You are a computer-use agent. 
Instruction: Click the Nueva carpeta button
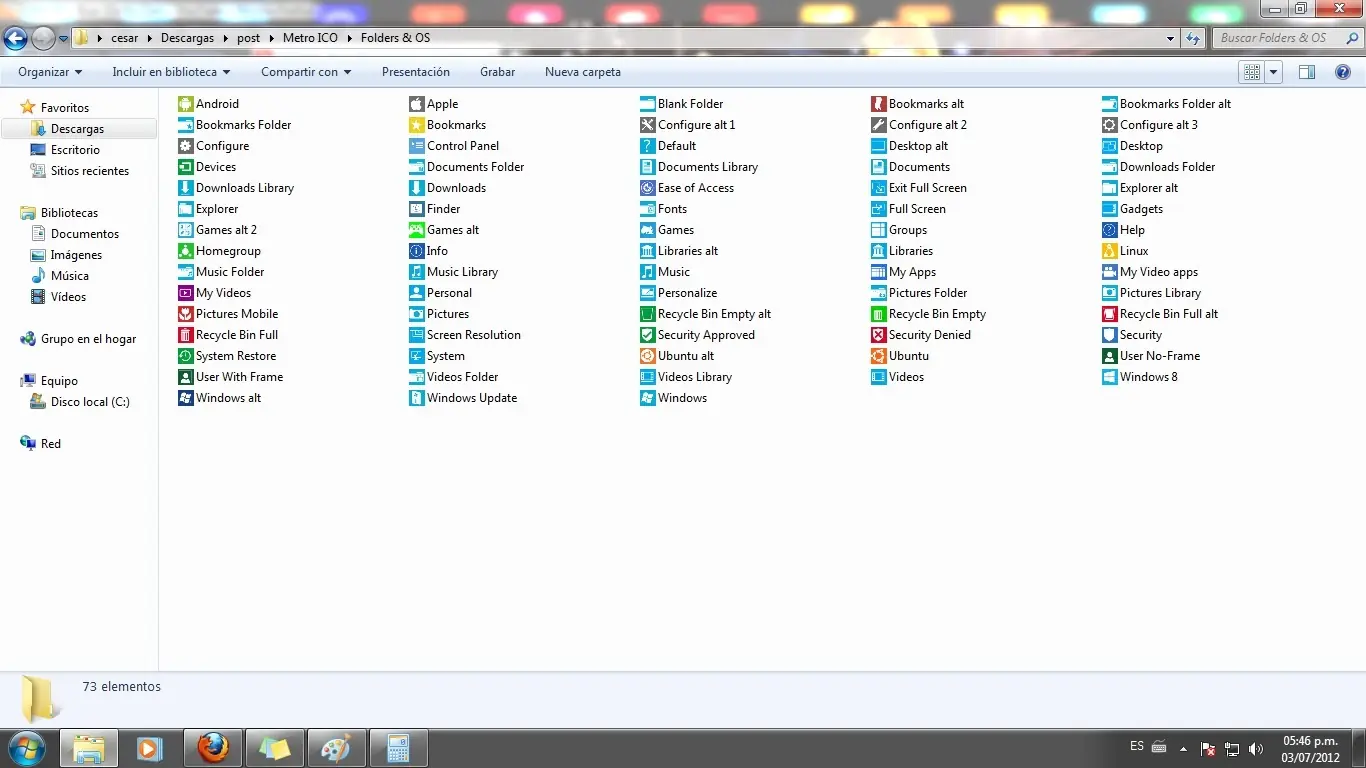pos(583,72)
